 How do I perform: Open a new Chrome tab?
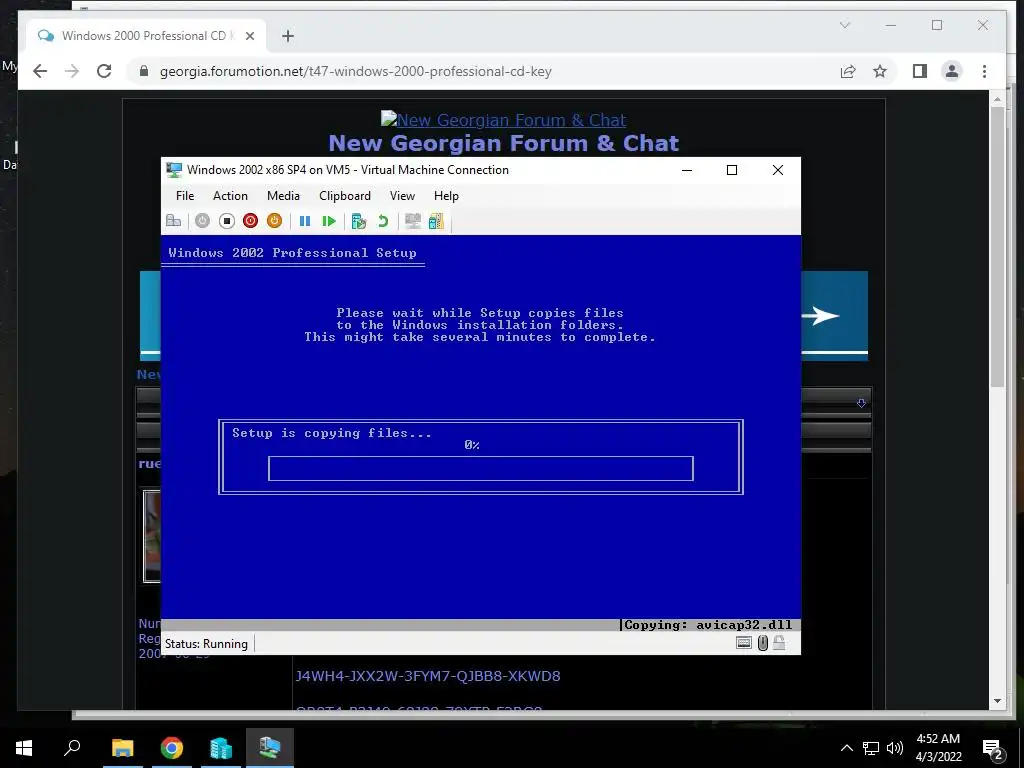288,36
